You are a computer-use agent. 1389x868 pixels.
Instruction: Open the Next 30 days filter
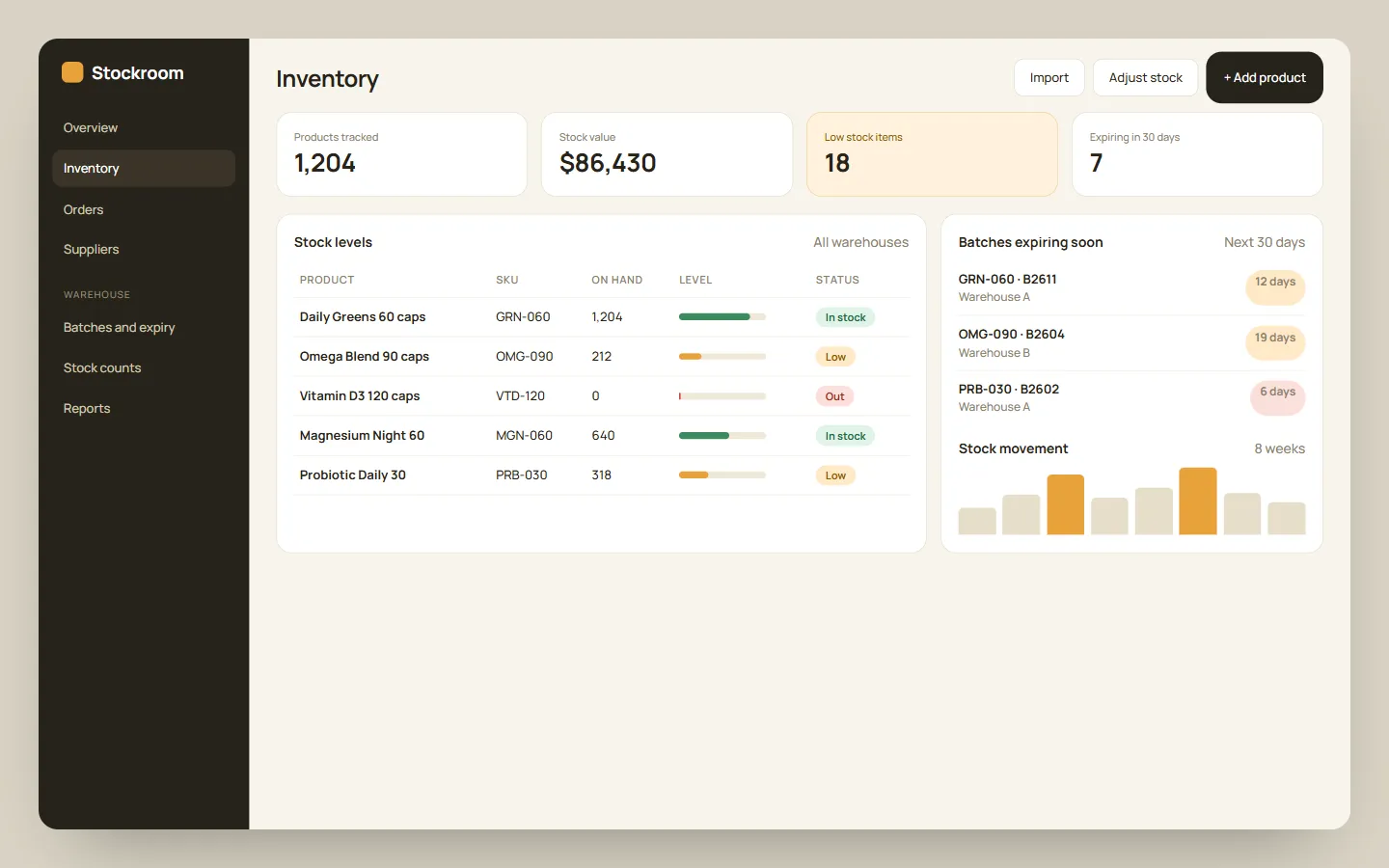point(1264,242)
